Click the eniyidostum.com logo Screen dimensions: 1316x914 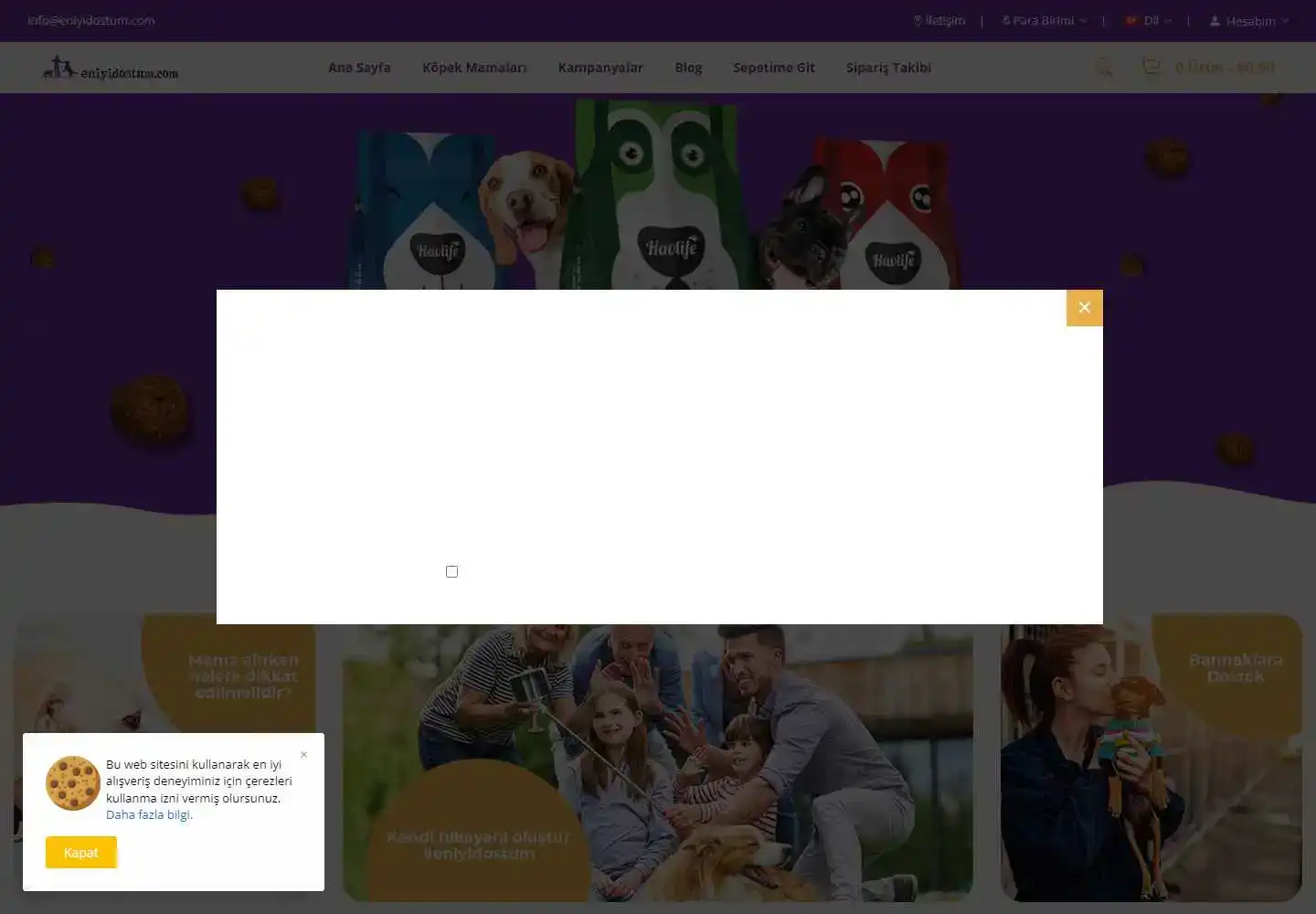(x=111, y=68)
